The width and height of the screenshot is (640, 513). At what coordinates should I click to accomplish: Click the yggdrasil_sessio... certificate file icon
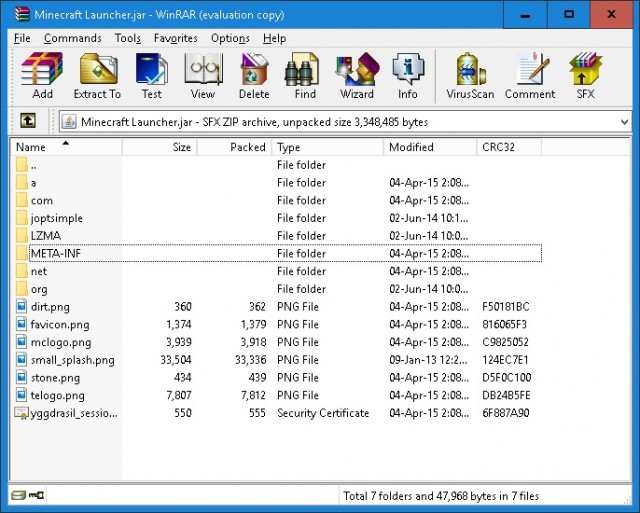click(x=21, y=413)
